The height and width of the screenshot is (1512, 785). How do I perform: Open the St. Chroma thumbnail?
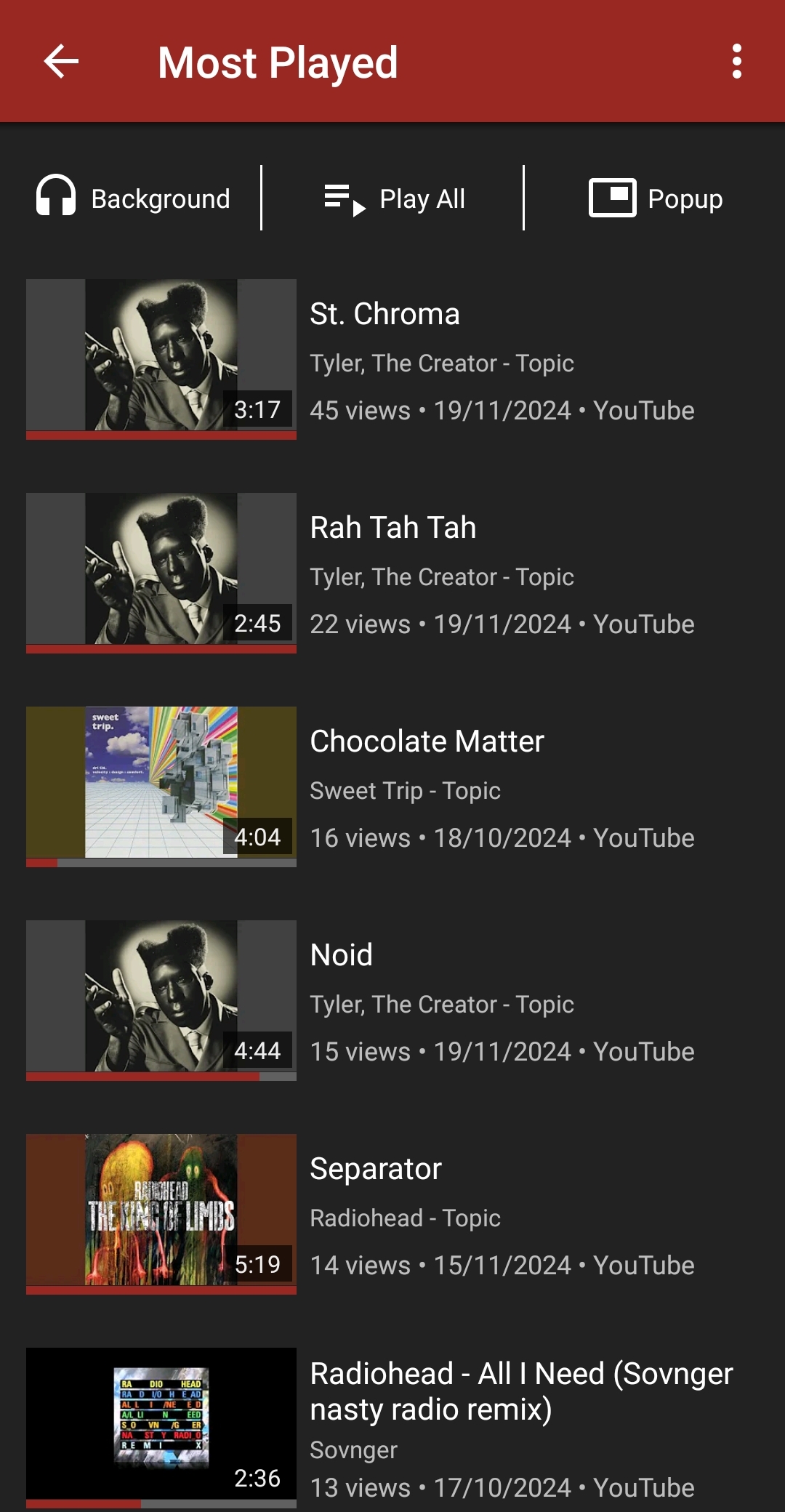point(161,355)
